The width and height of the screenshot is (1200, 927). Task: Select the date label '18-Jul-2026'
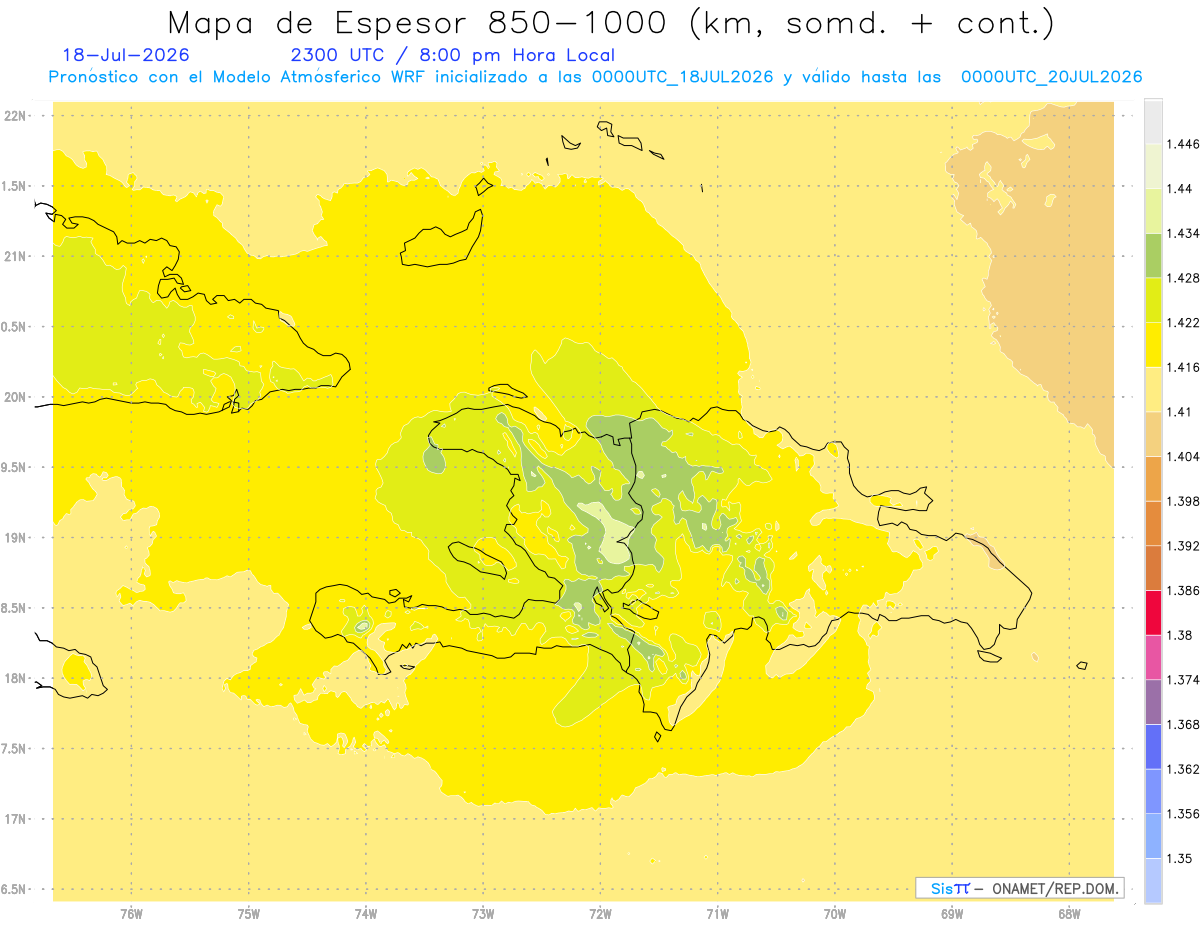126,56
